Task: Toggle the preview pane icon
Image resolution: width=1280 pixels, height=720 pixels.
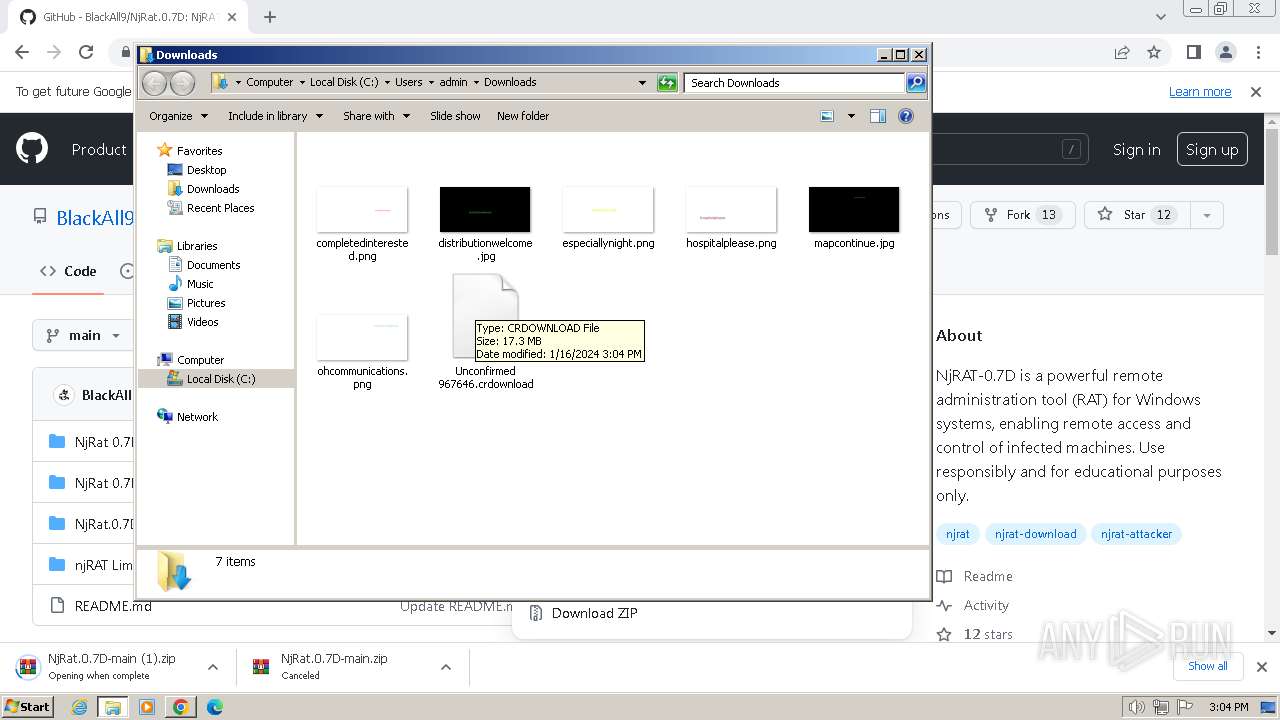Action: [x=878, y=116]
